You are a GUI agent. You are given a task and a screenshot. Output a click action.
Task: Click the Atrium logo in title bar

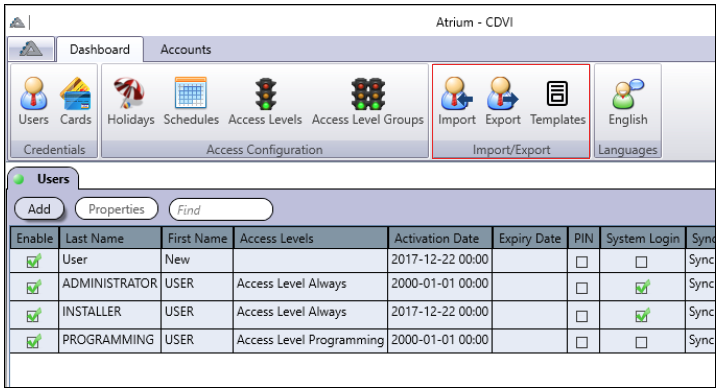pos(17,22)
